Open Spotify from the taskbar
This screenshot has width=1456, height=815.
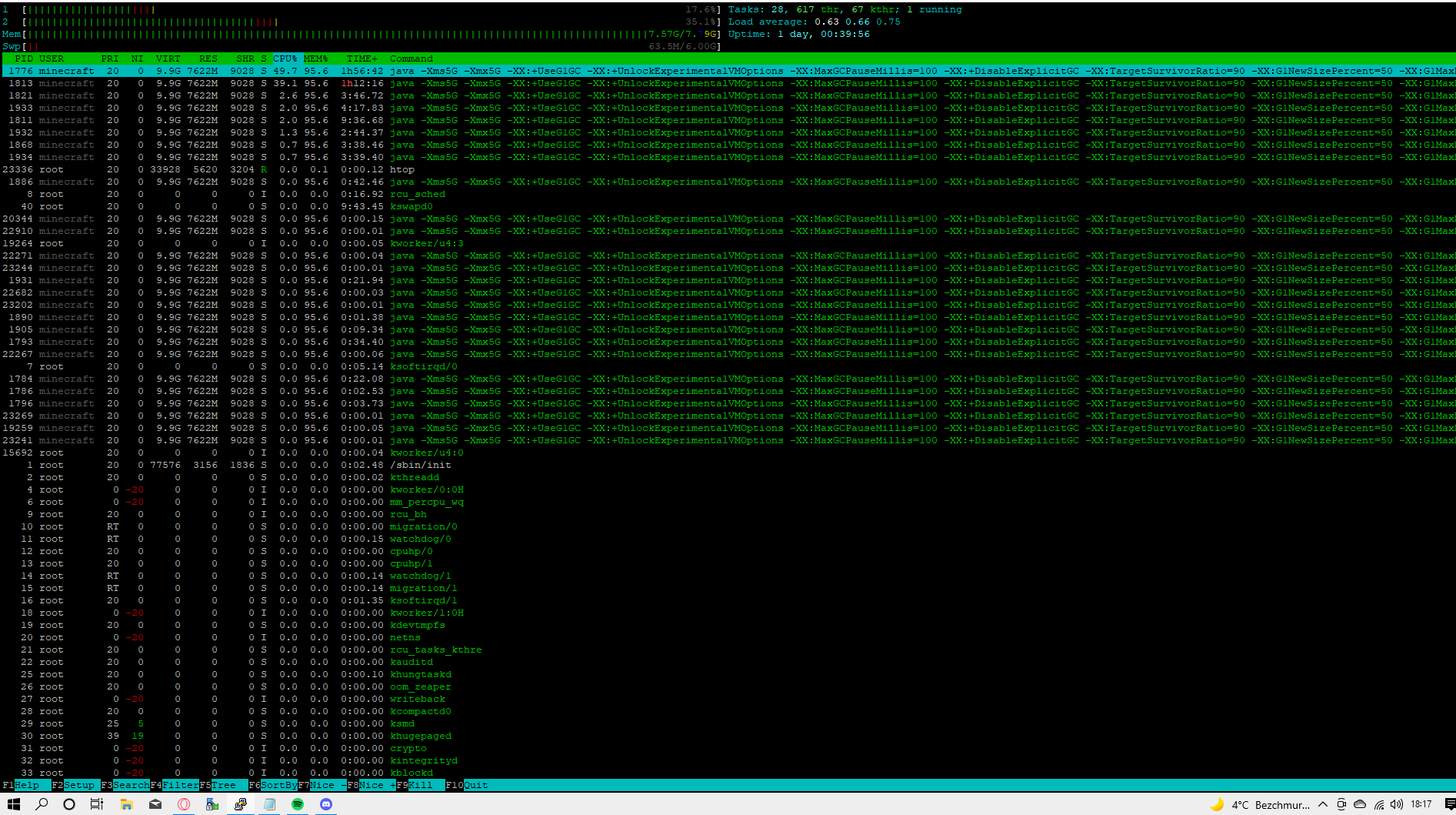click(298, 804)
